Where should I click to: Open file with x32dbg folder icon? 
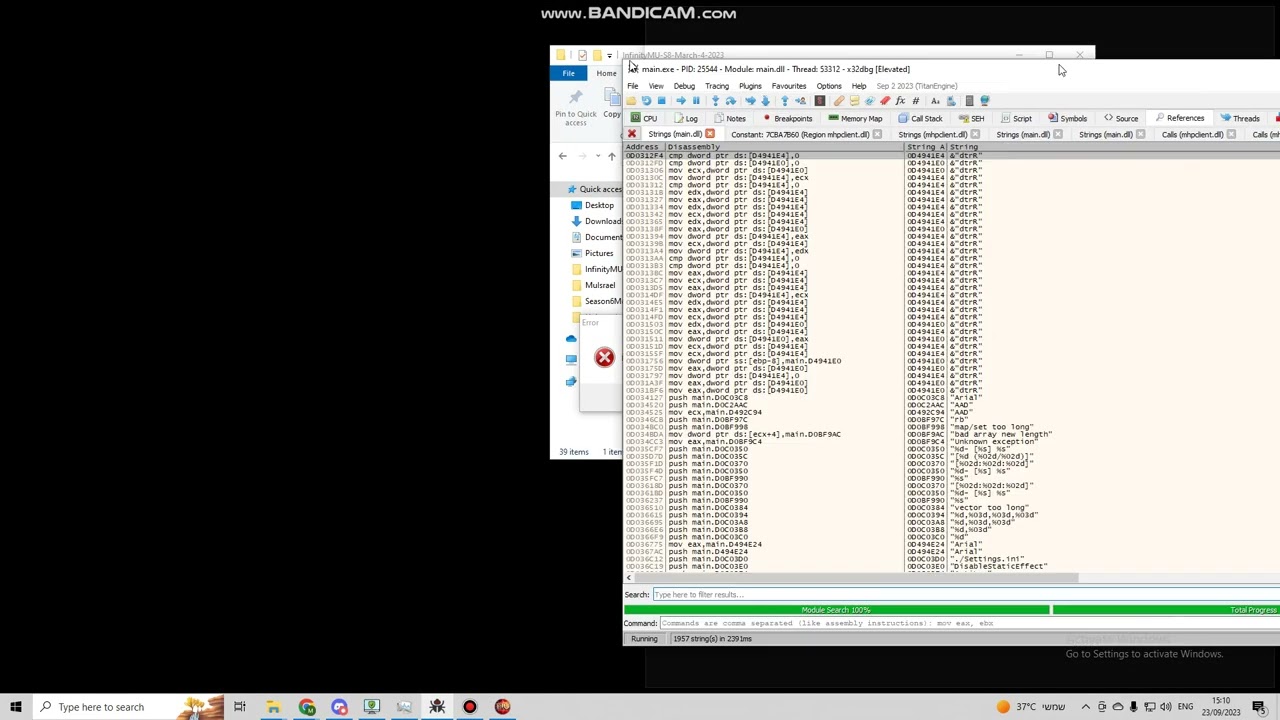coord(631,100)
